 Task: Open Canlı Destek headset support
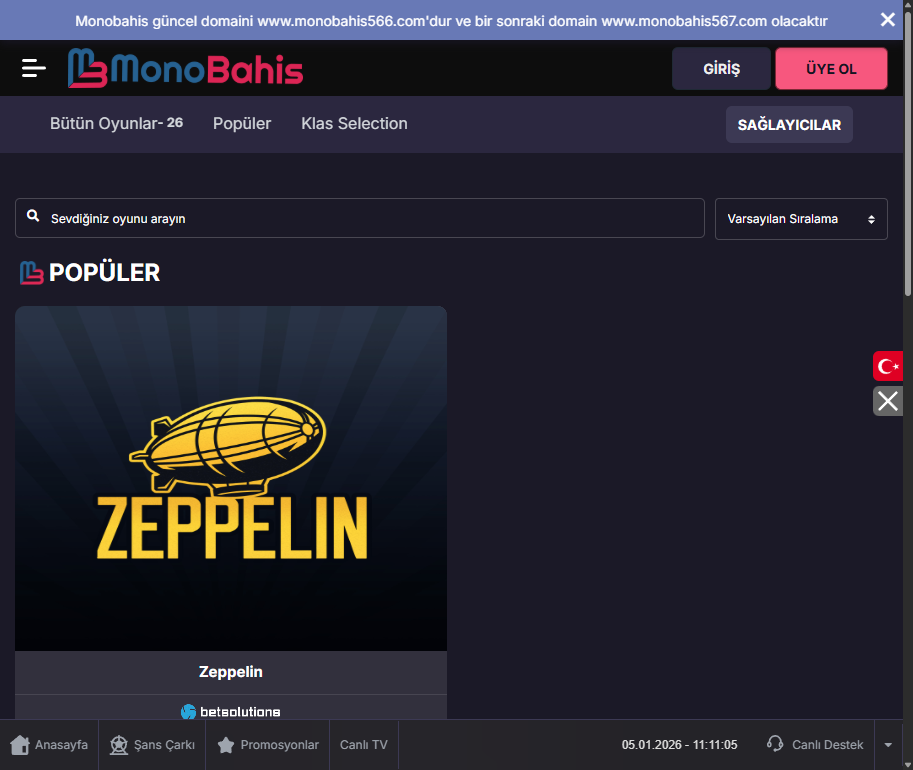(x=775, y=744)
